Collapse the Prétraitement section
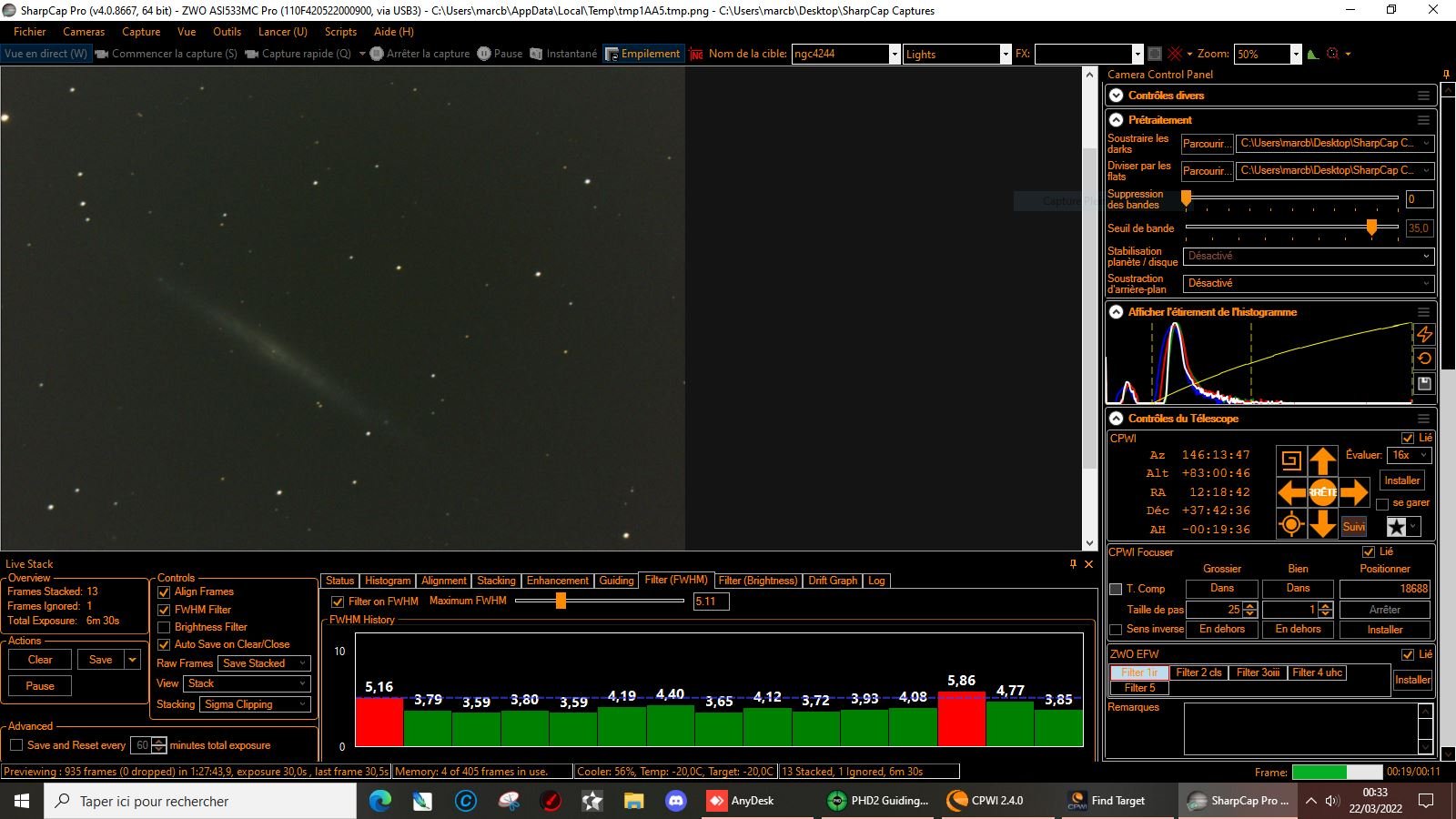 [1117, 120]
